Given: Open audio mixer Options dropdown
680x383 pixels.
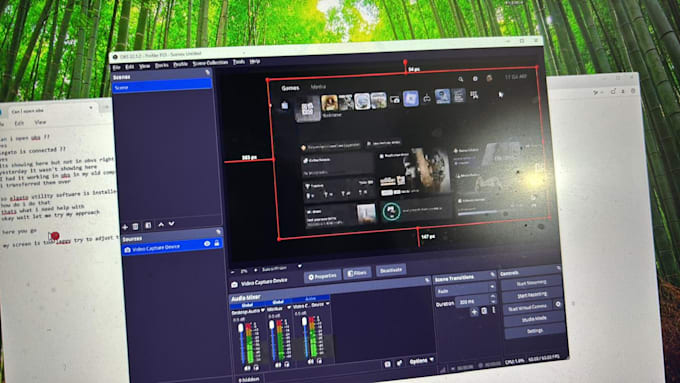Looking at the screenshot, I should (x=421, y=361).
